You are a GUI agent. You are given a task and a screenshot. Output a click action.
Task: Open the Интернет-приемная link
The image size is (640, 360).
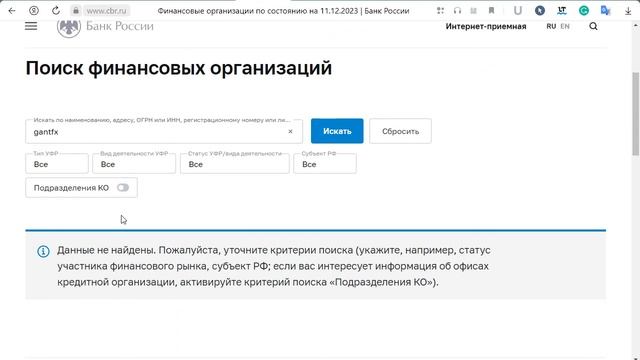[486, 27]
